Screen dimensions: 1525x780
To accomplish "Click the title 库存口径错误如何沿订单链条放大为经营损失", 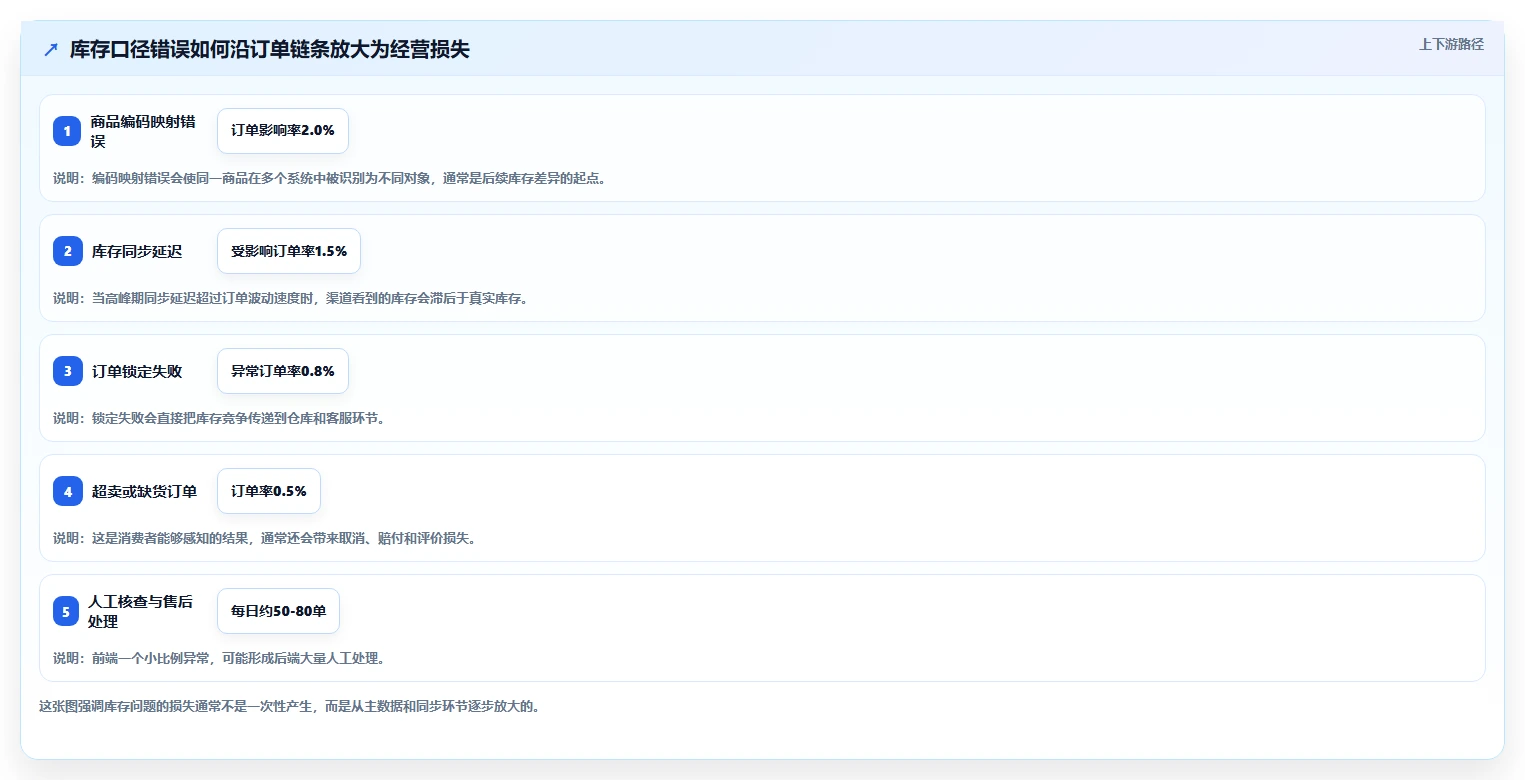I will point(270,50).
